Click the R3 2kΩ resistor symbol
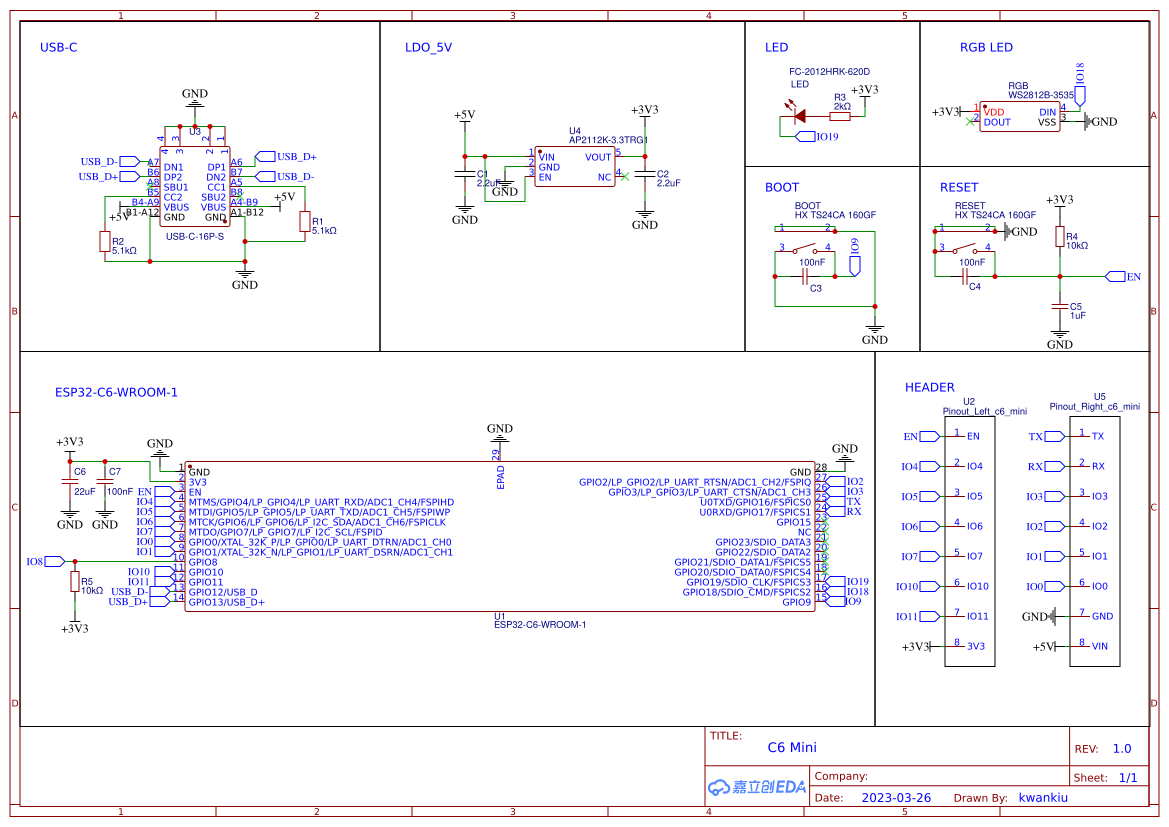The height and width of the screenshot is (827, 1169). pyautogui.click(x=840, y=116)
